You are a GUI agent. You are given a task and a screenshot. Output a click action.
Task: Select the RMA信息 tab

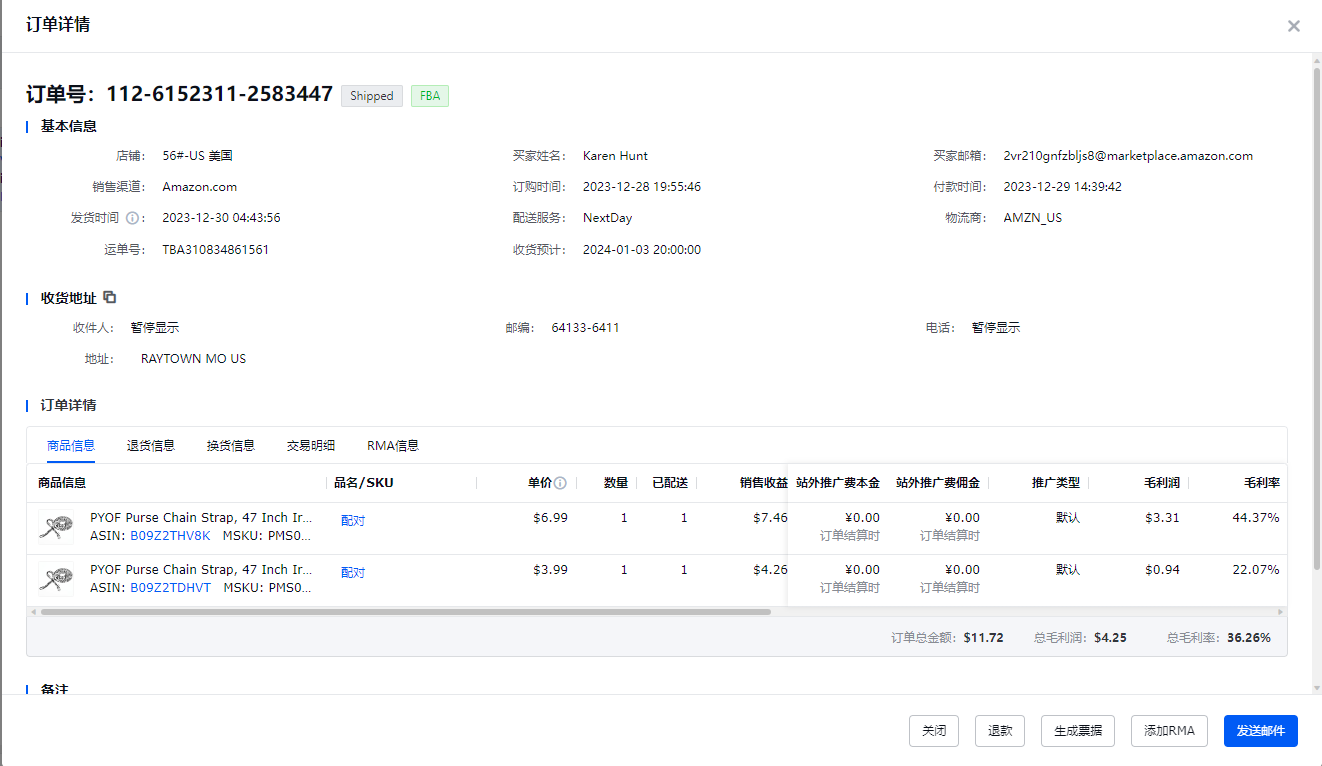pyautogui.click(x=392, y=446)
